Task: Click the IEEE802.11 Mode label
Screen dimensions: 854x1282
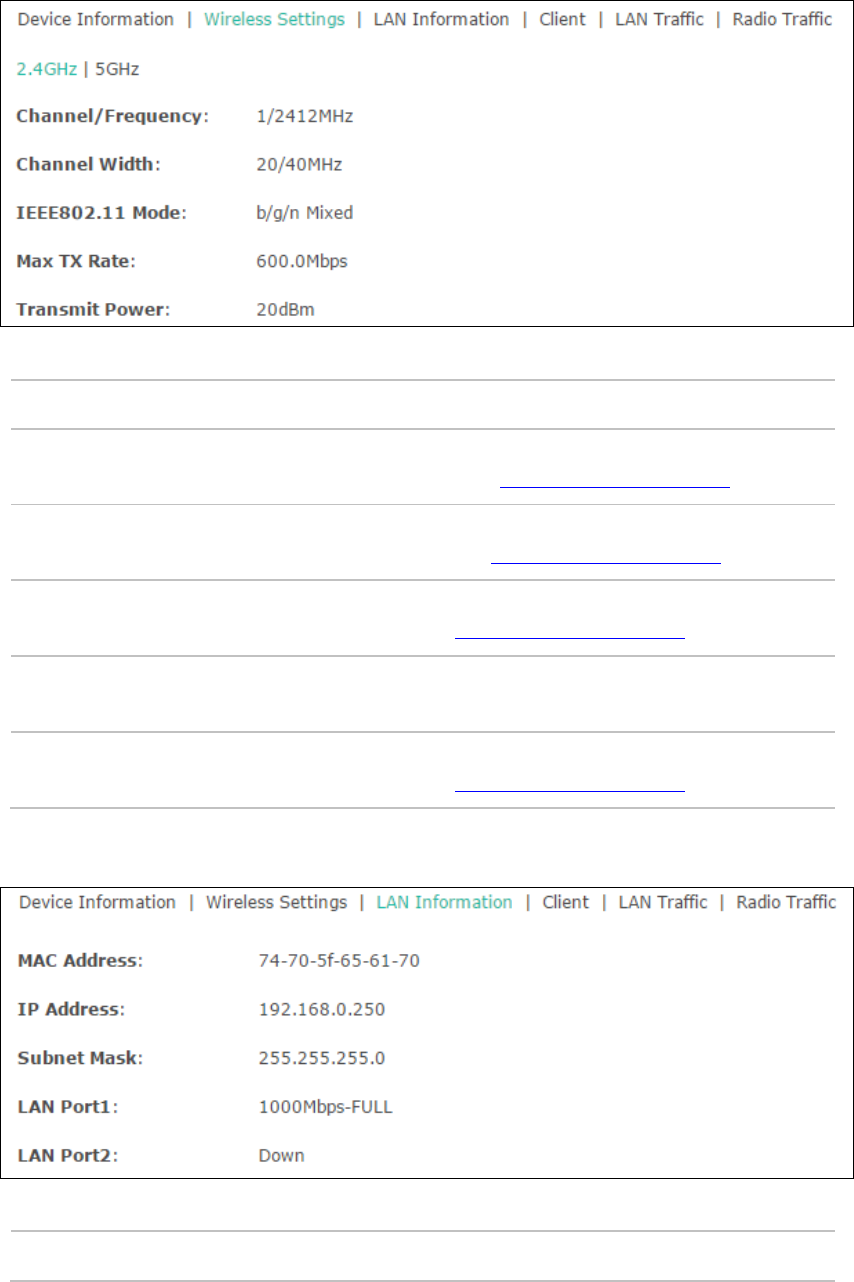Action: pyautogui.click(x=101, y=213)
